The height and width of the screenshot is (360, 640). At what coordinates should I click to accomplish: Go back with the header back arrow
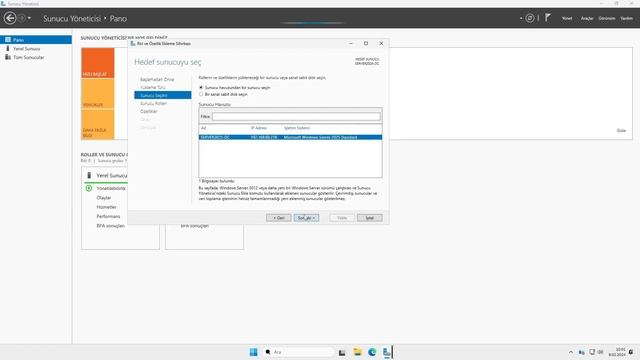10,18
